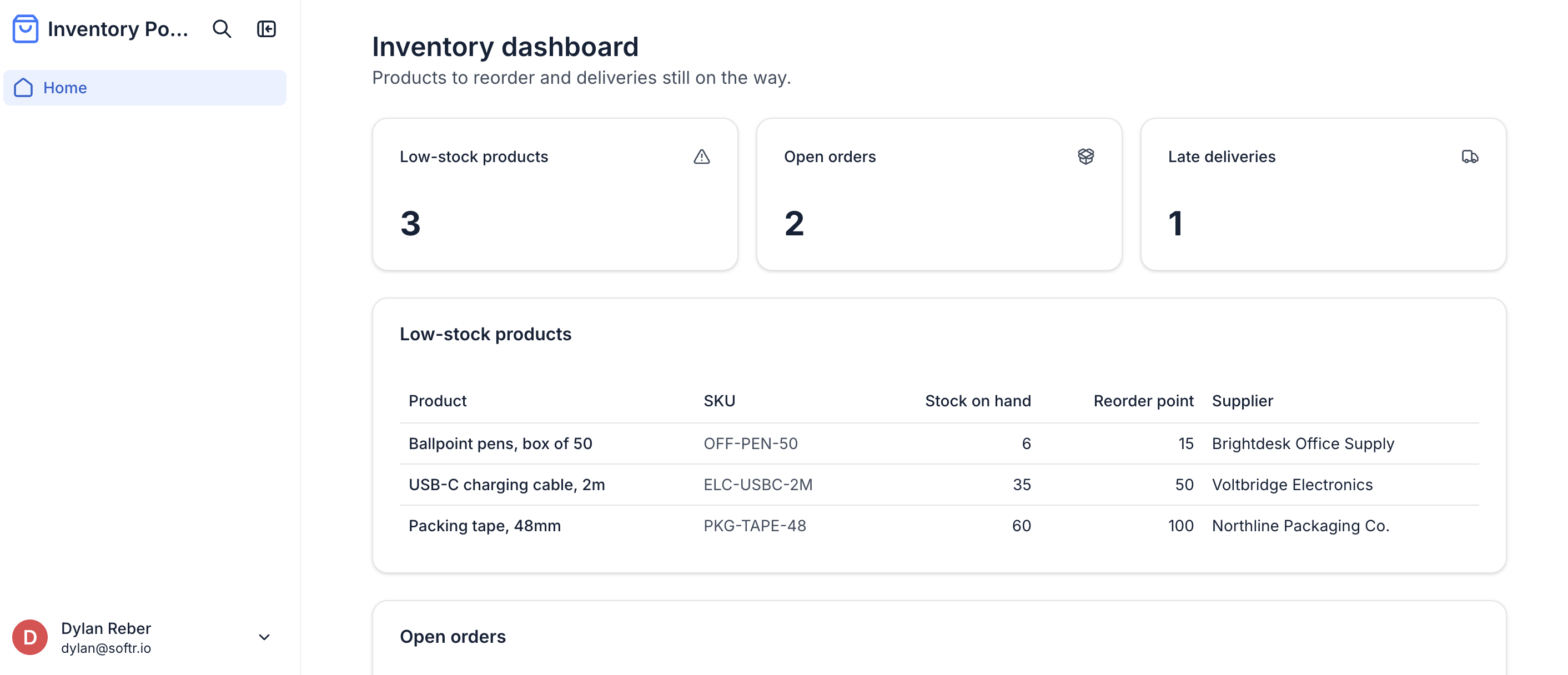The image size is (1568, 675).
Task: Click stock on hand value 6
Action: point(1026,444)
